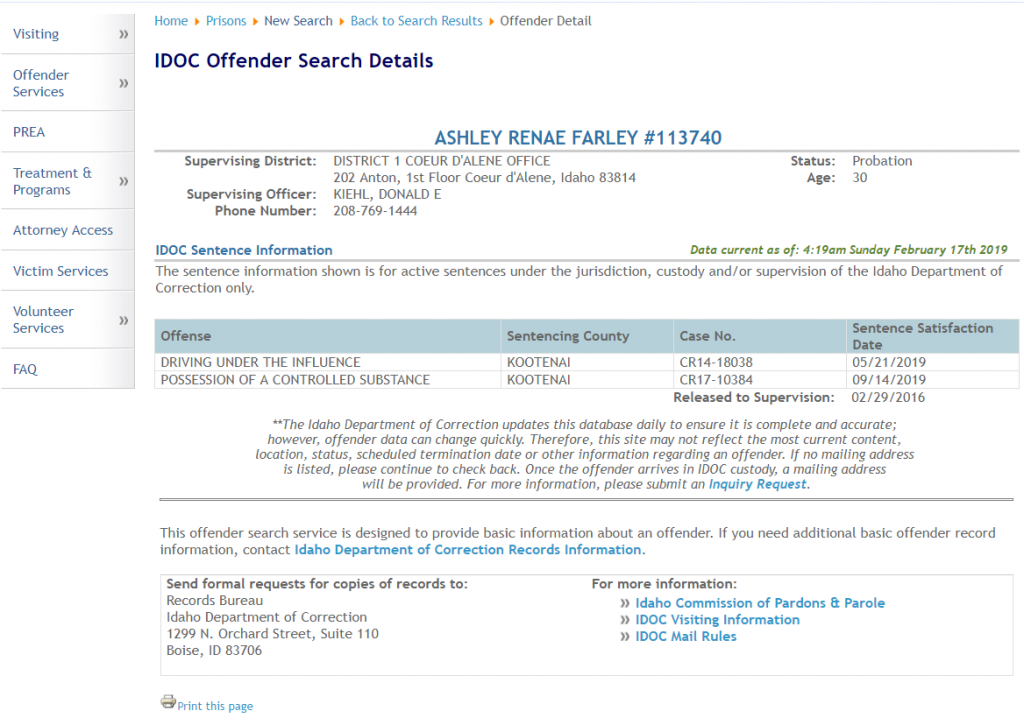Image resolution: width=1024 pixels, height=725 pixels.
Task: Open the FAQ sidebar item
Action: tap(25, 369)
